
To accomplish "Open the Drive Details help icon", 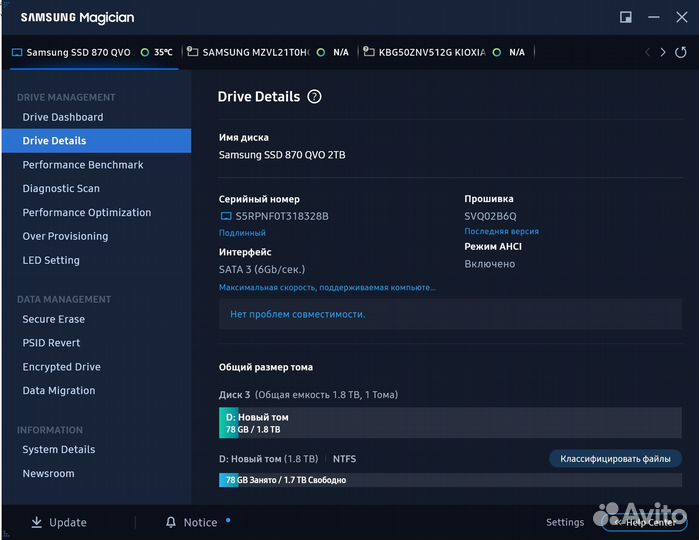I will (x=314, y=96).
